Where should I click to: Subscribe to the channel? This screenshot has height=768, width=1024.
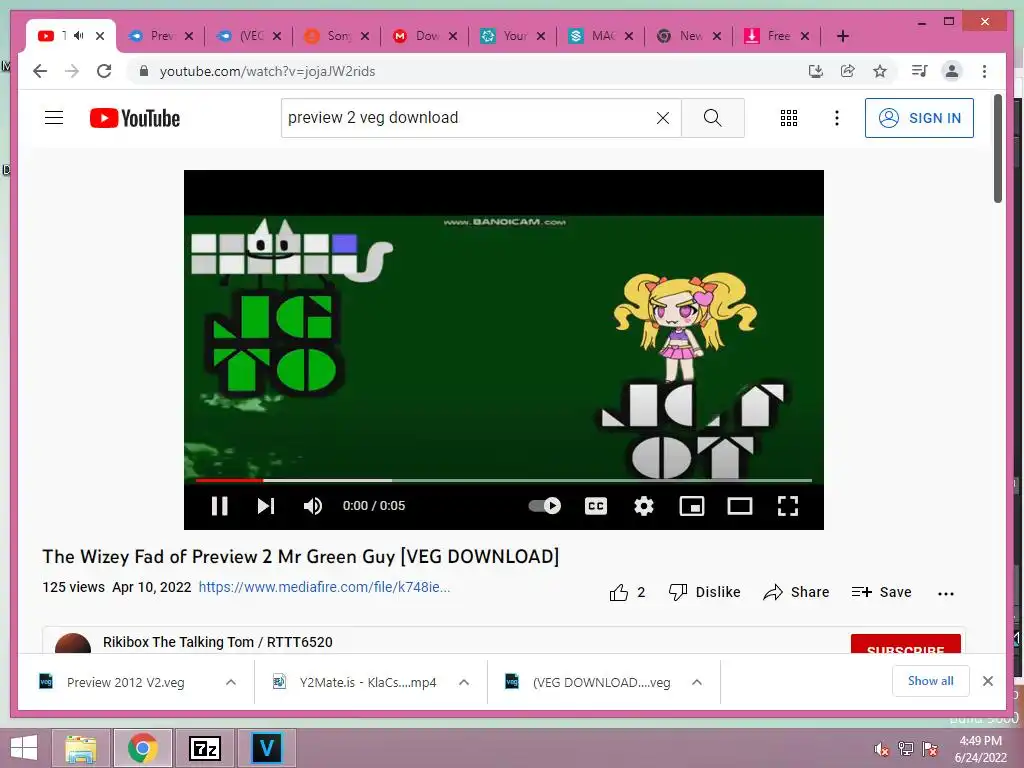click(x=905, y=645)
